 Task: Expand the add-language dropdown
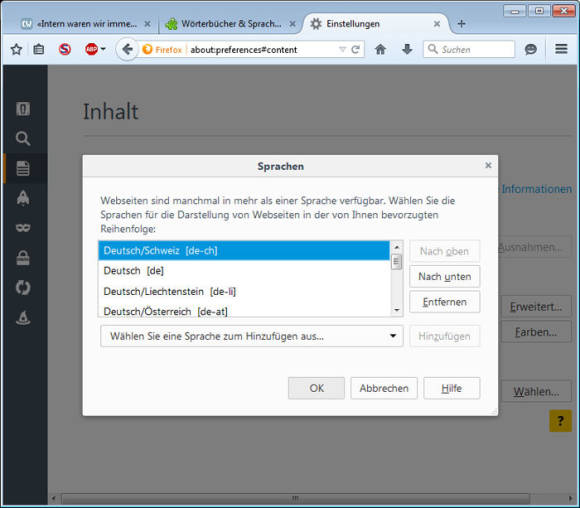pos(252,336)
